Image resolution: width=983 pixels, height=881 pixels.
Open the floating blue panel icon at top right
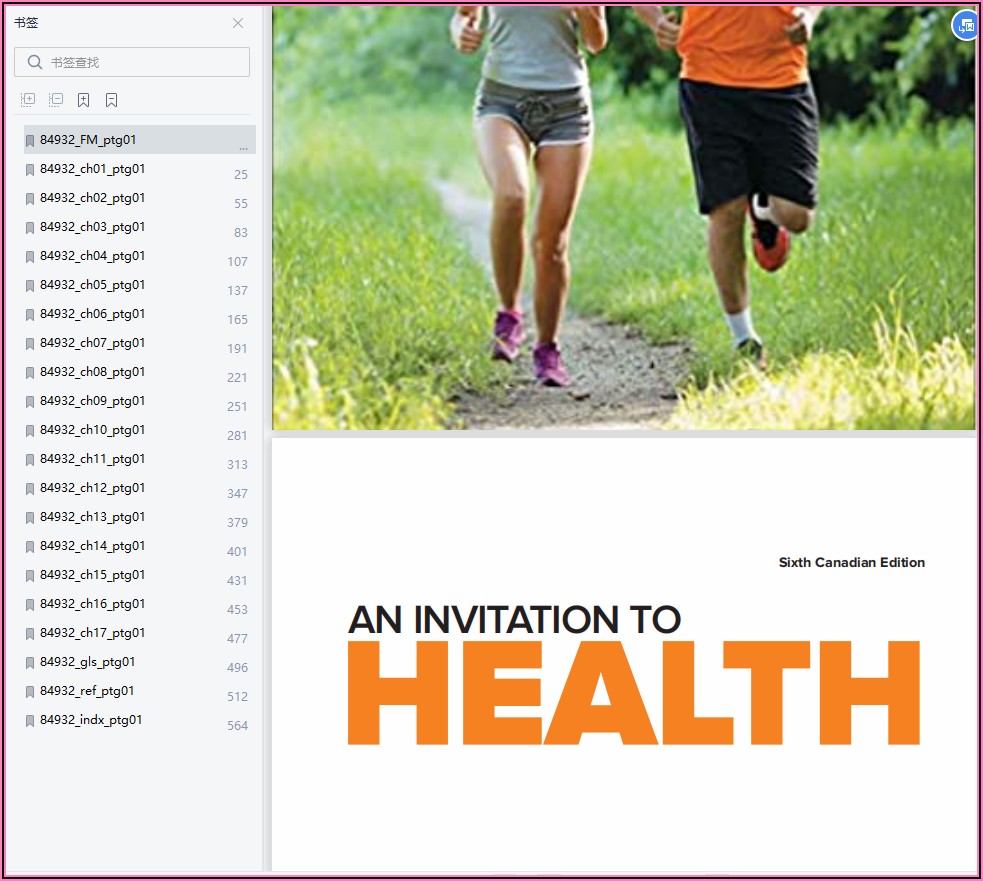coord(965,26)
